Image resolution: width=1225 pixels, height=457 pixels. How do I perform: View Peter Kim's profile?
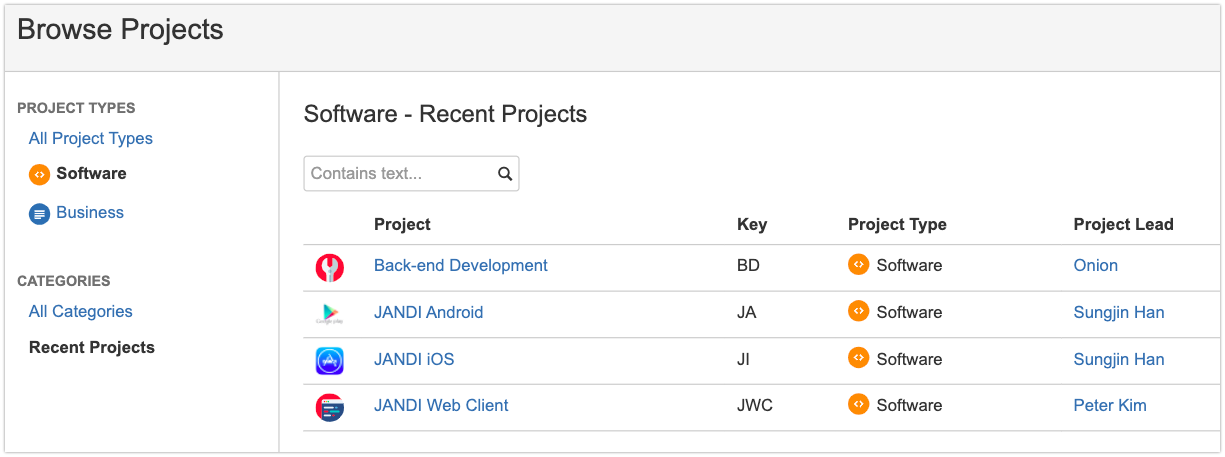pos(1110,405)
